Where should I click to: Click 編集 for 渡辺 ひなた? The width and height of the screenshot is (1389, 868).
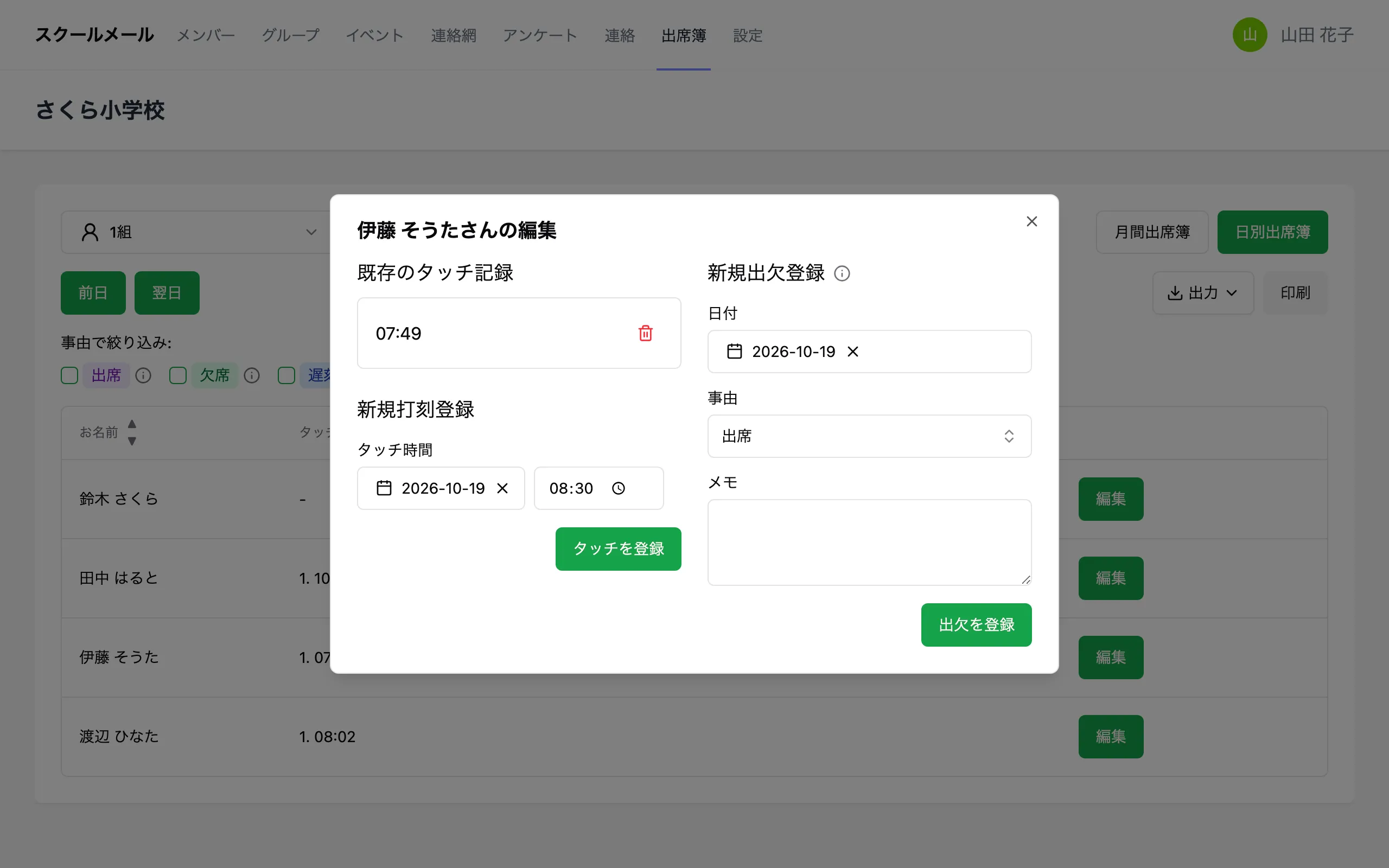pos(1111,737)
